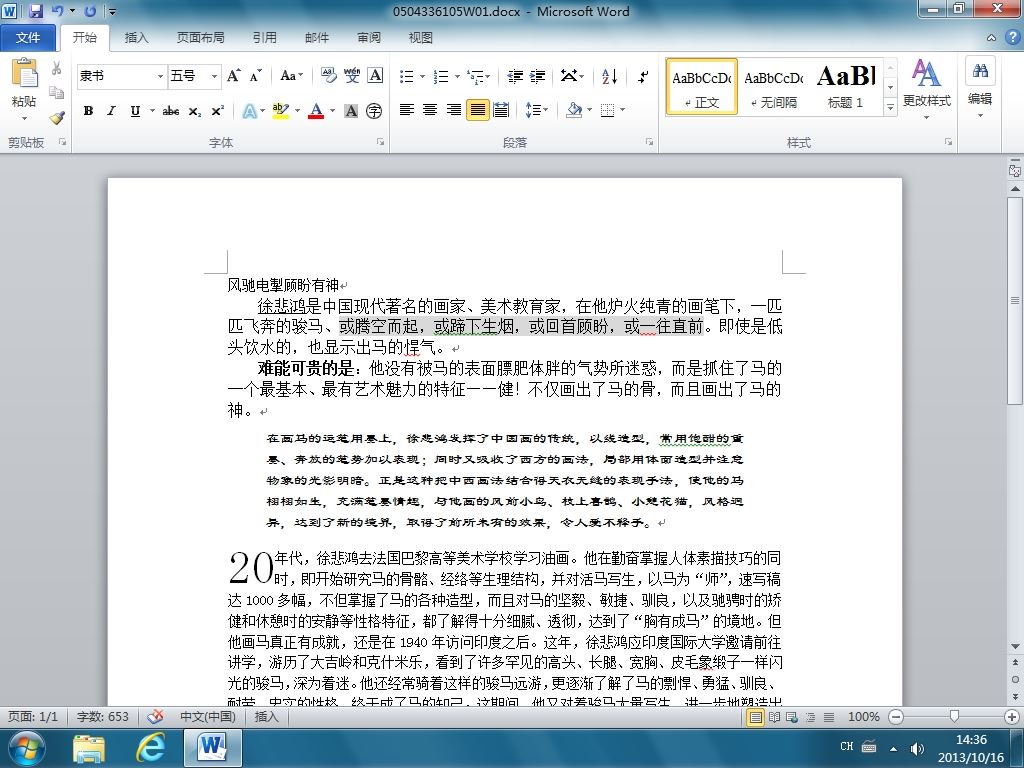This screenshot has height=768, width=1024.
Task: Apply the 标题 1 Heading style
Action: point(846,87)
